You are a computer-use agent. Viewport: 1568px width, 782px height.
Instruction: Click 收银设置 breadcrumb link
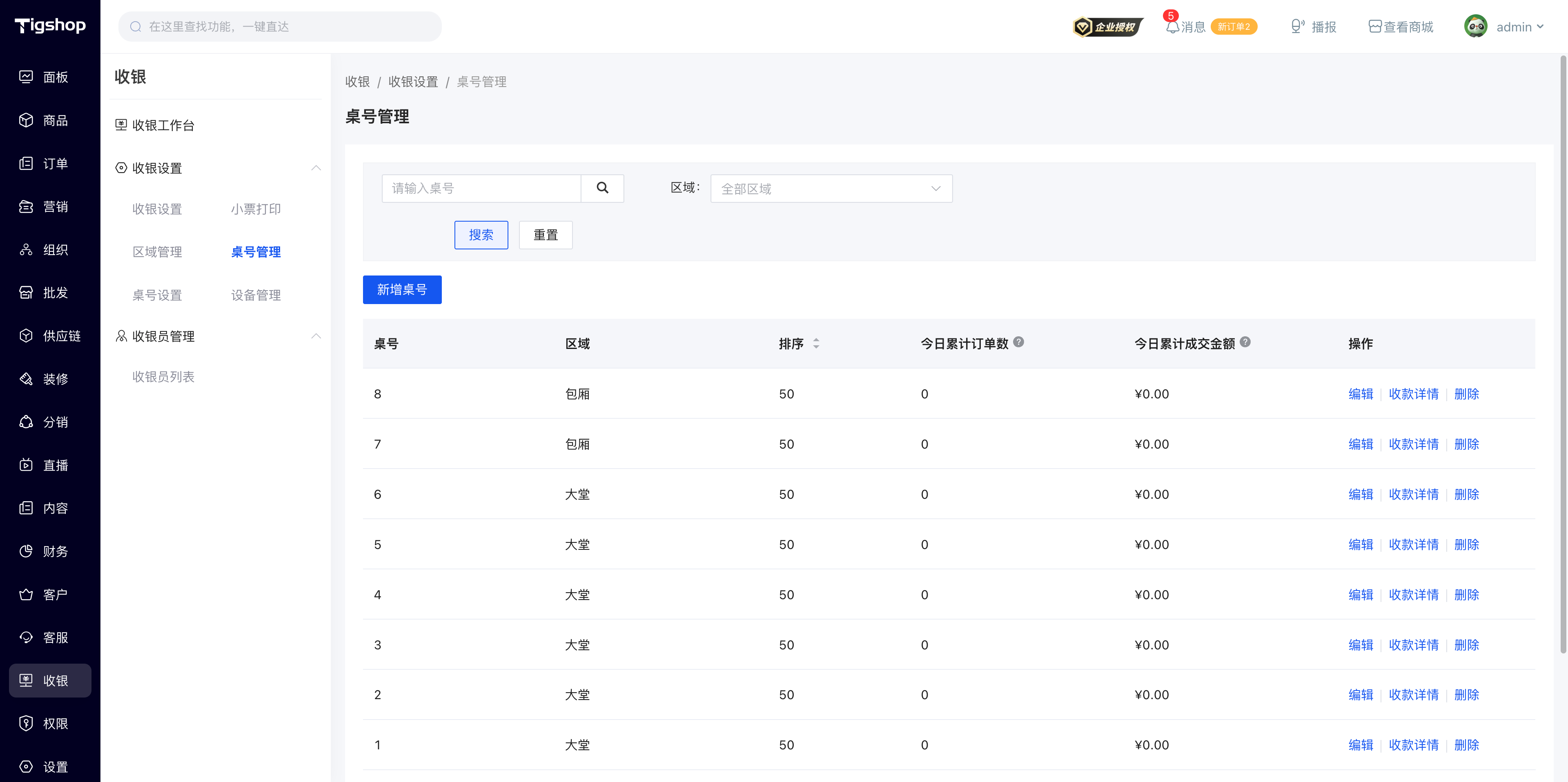(x=413, y=82)
